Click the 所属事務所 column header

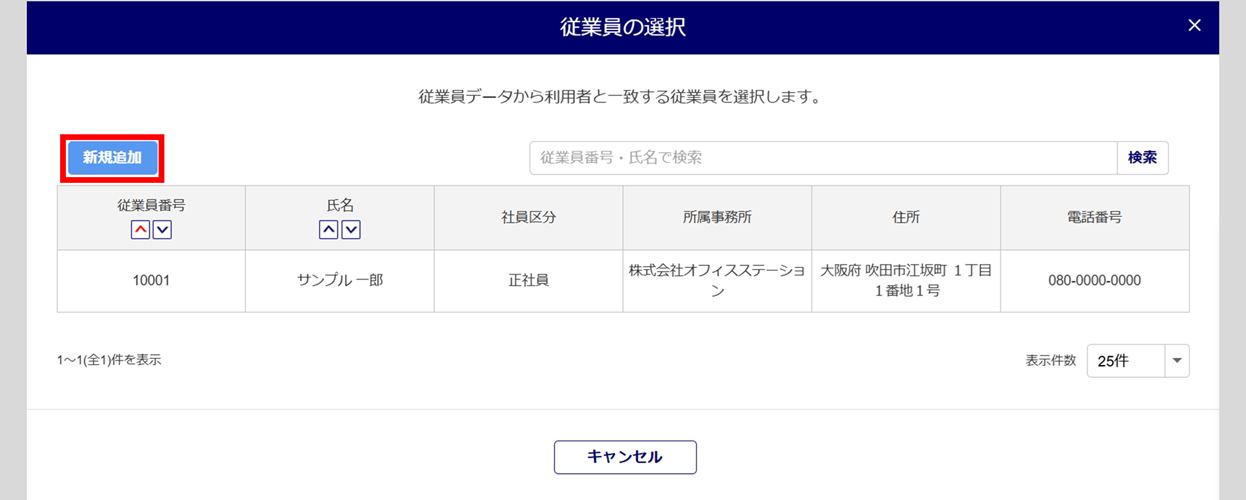tap(717, 217)
